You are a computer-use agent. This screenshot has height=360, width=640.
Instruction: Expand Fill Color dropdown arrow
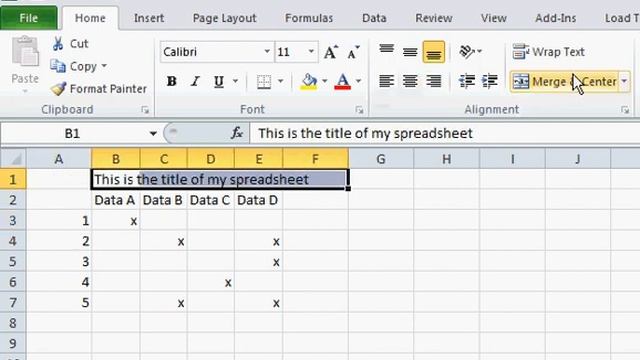point(324,81)
